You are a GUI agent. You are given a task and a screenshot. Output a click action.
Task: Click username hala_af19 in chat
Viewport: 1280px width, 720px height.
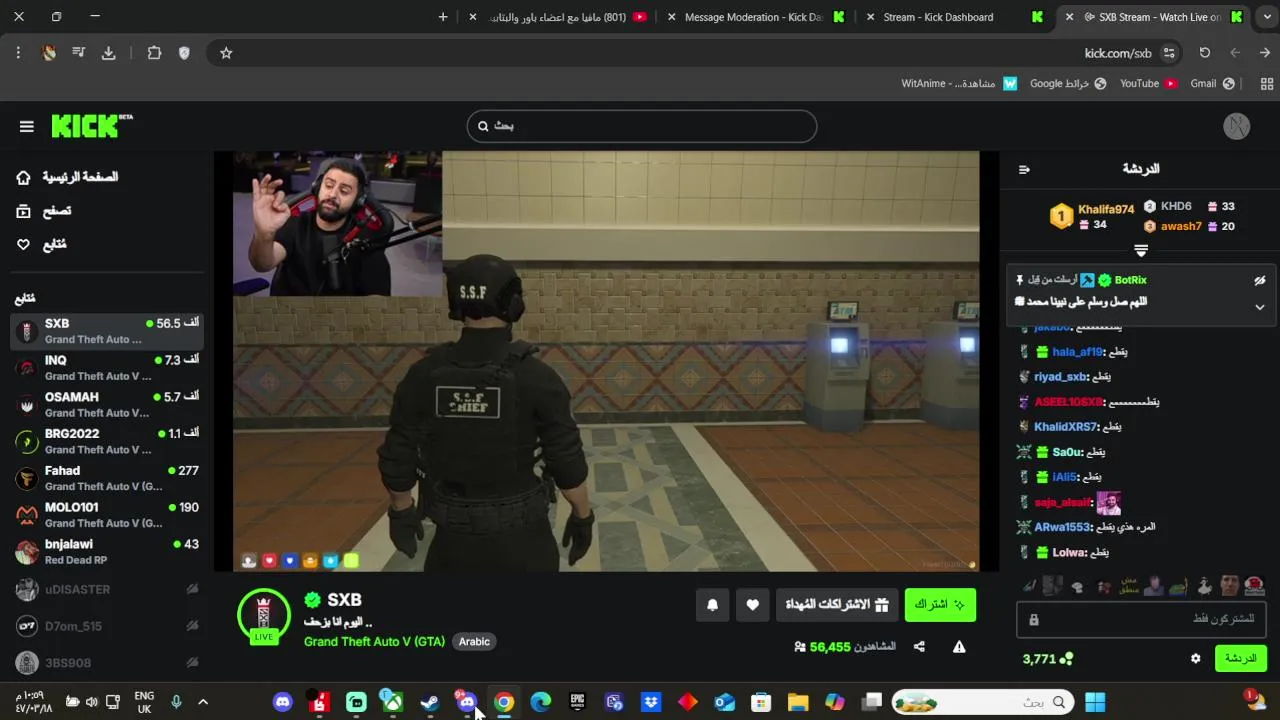tap(1077, 352)
